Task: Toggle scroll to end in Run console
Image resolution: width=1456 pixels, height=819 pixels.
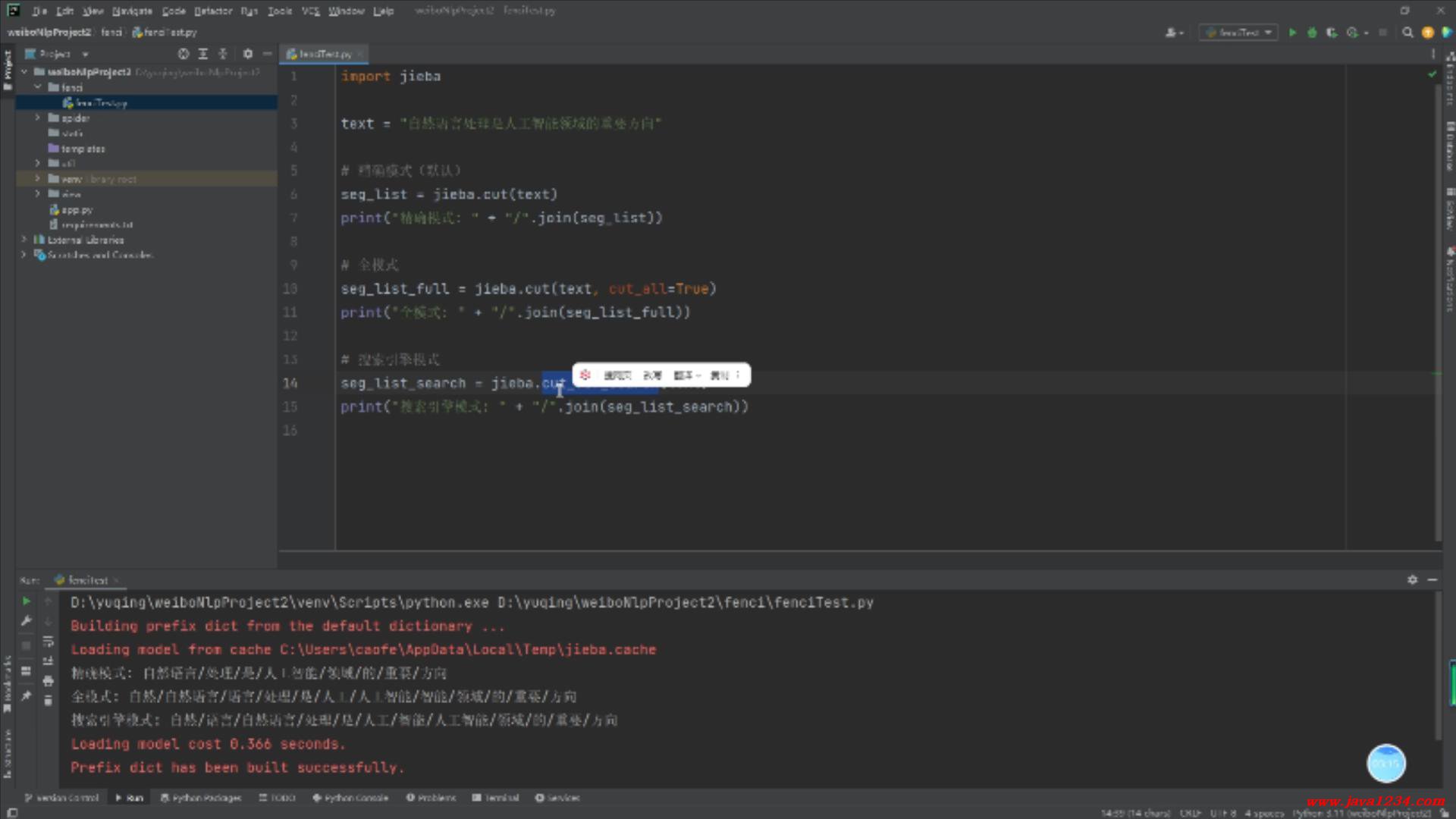Action: [x=48, y=661]
